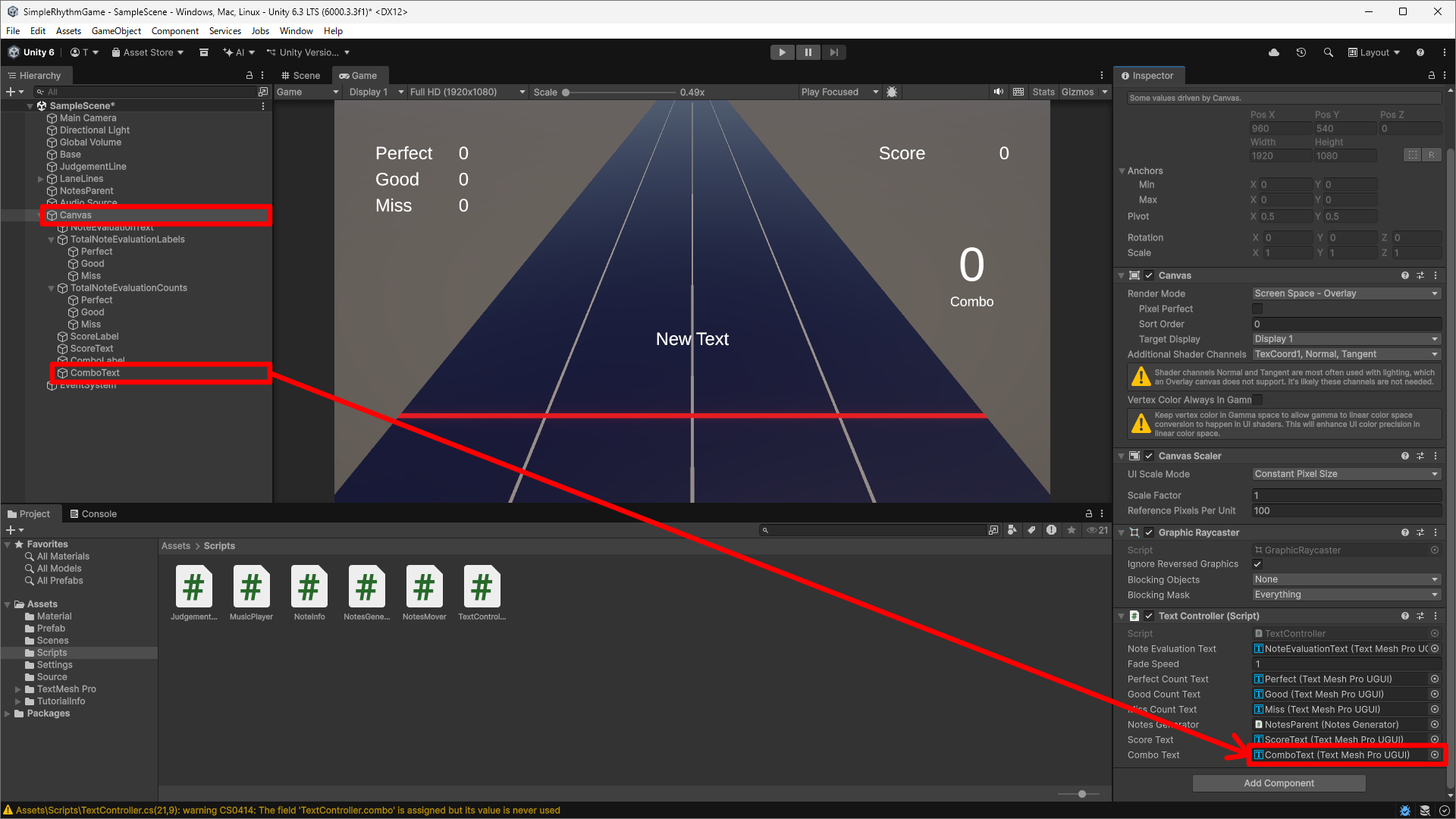Open the UI Scale Mode dropdown

click(1345, 474)
